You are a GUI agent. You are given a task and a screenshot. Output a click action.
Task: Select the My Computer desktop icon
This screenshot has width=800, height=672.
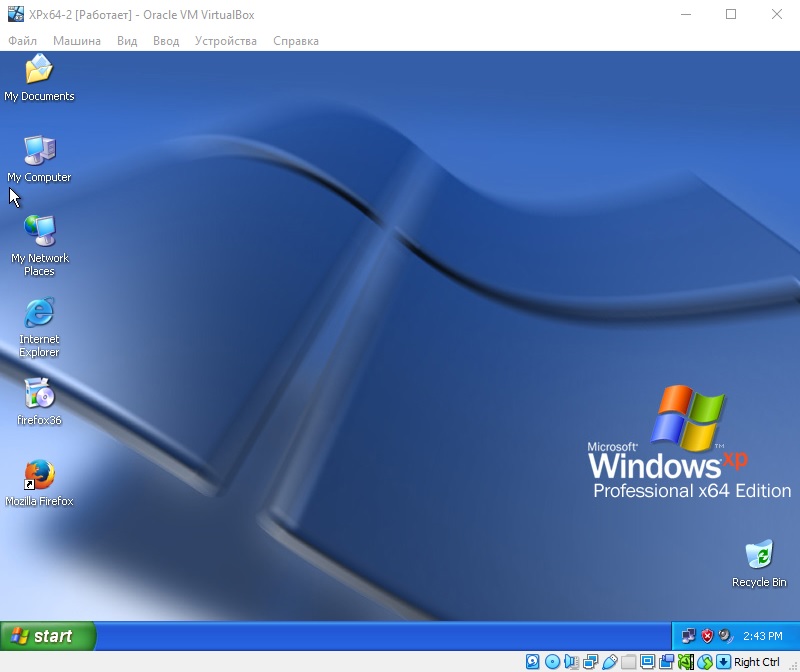point(39,159)
